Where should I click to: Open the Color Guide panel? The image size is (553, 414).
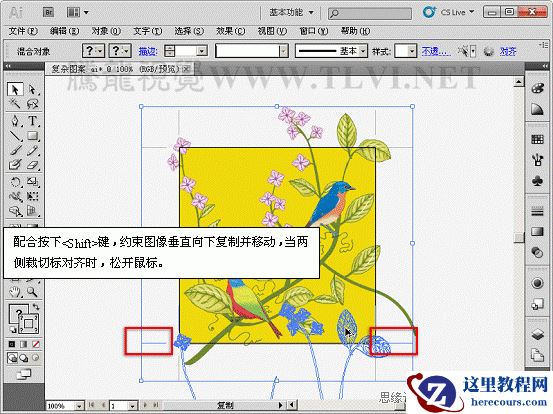(537, 110)
